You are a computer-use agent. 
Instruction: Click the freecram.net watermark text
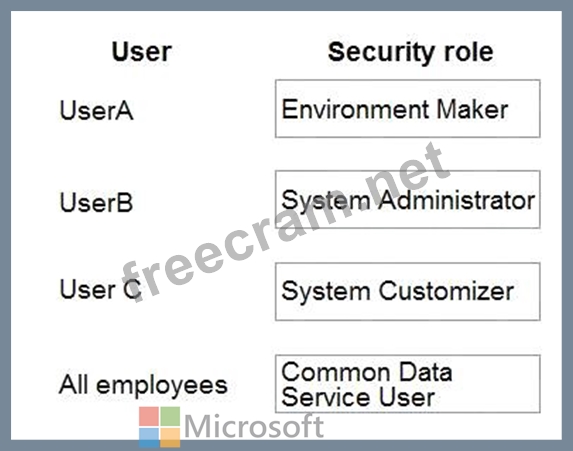[x=285, y=223]
